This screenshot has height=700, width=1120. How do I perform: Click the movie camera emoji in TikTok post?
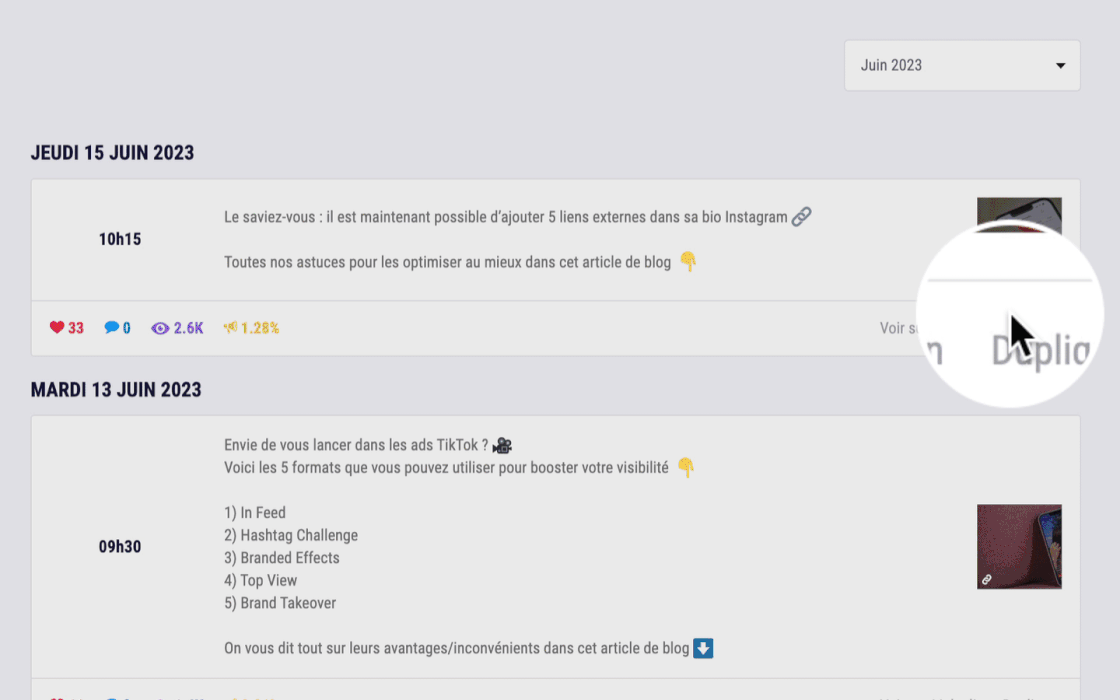point(502,445)
